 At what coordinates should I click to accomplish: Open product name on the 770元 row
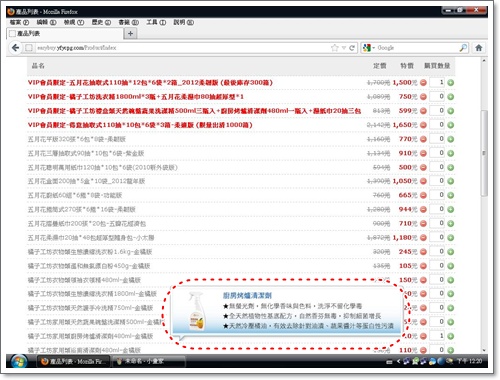pos(77,139)
